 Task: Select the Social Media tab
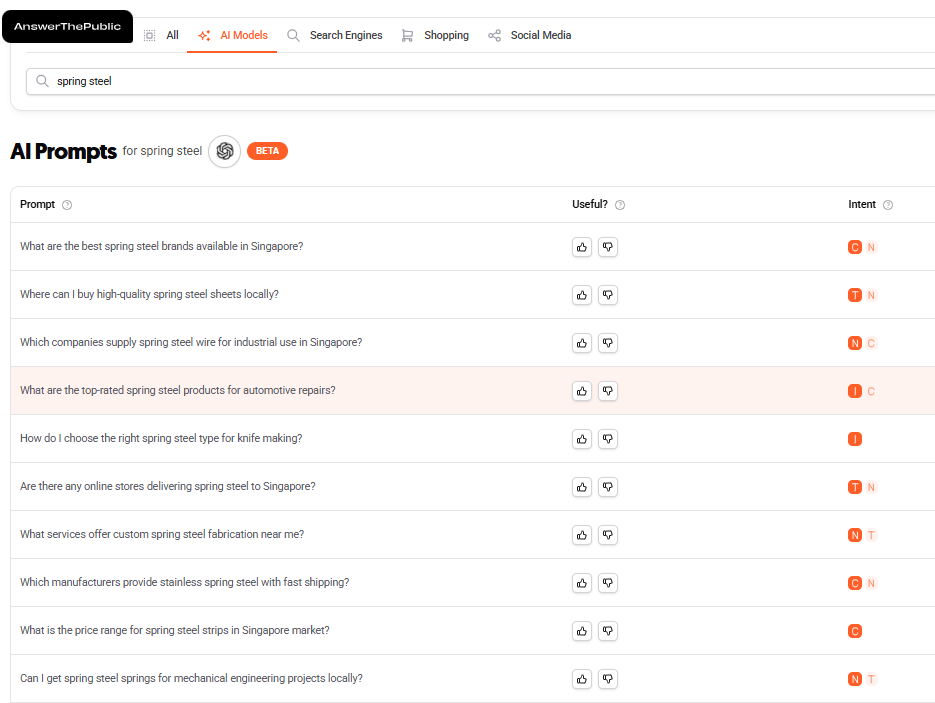pos(530,35)
